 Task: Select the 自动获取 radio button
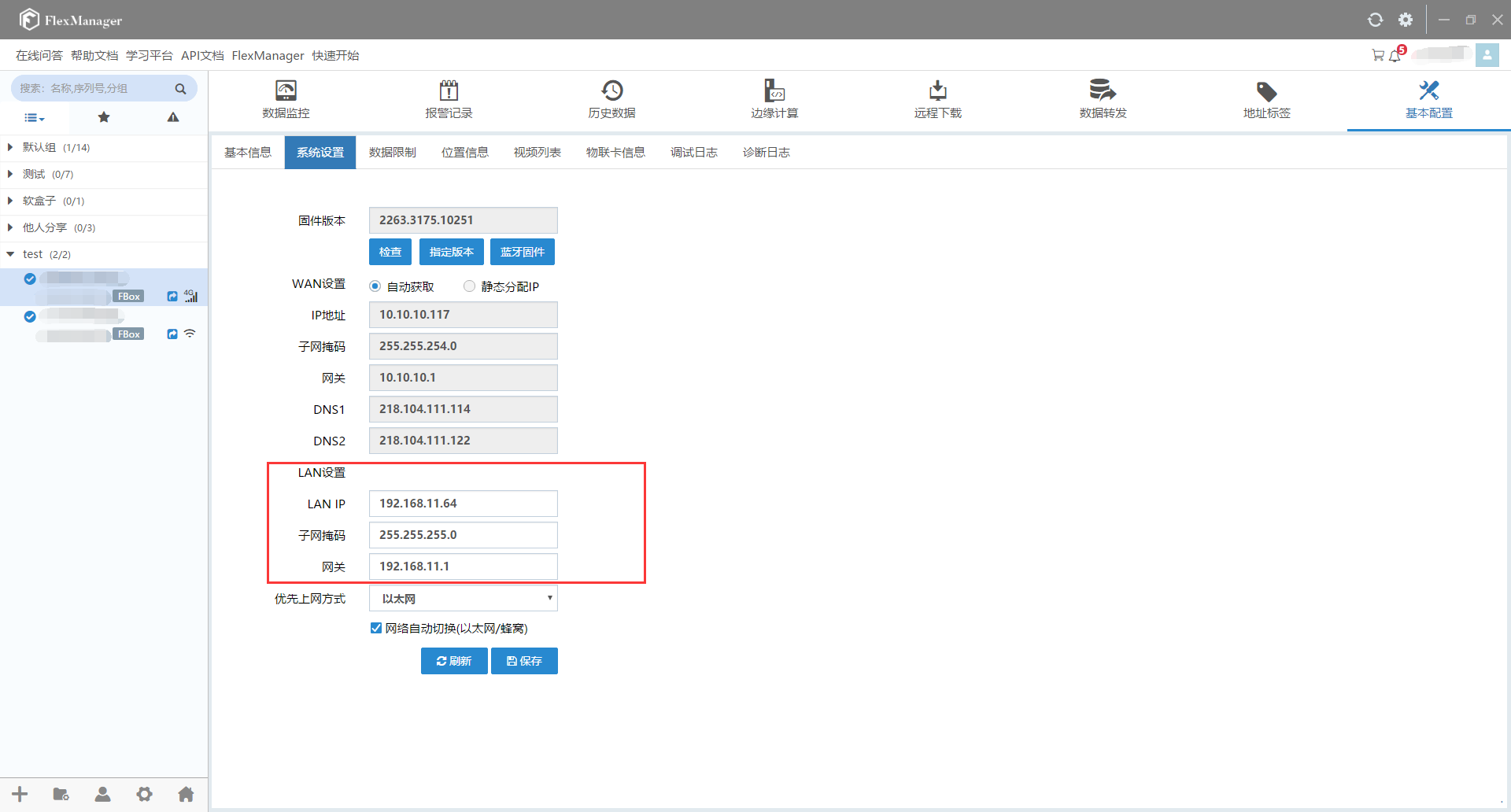tap(375, 286)
